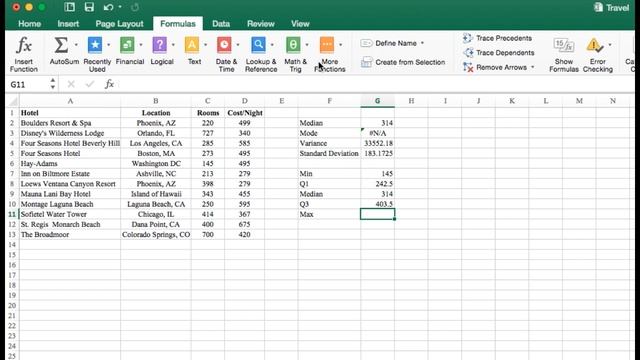Click the Define Name button label
Image resolution: width=640 pixels, height=360 pixels.
[x=396, y=43]
